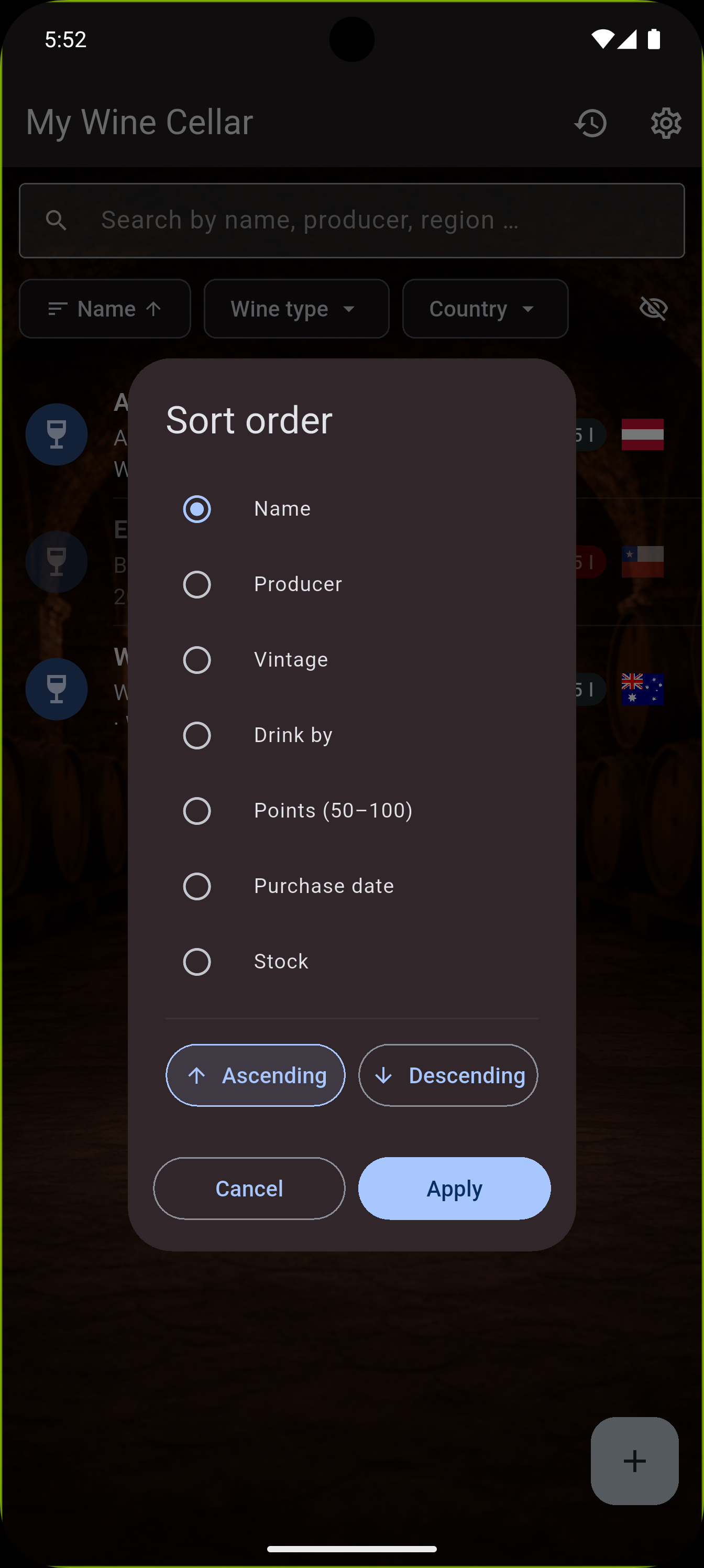Screen dimensions: 704x1568
Task: Select the Producer radio option
Action: click(197, 584)
